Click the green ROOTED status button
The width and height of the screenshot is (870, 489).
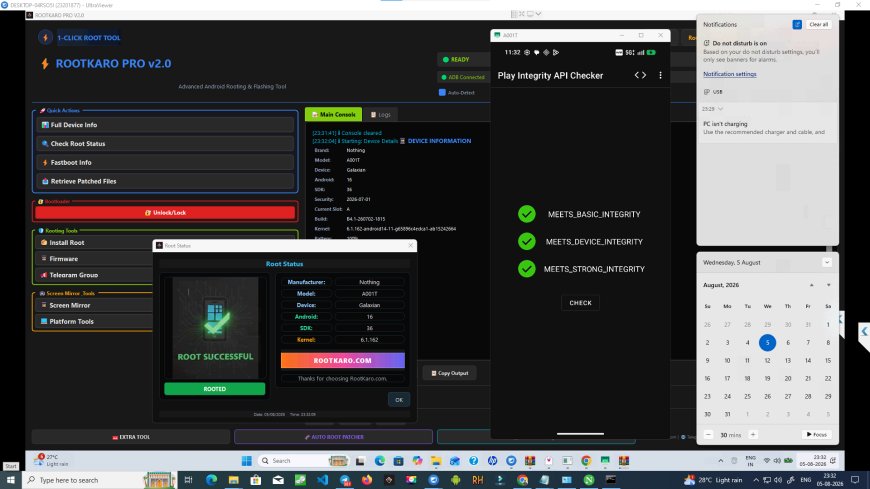215,389
